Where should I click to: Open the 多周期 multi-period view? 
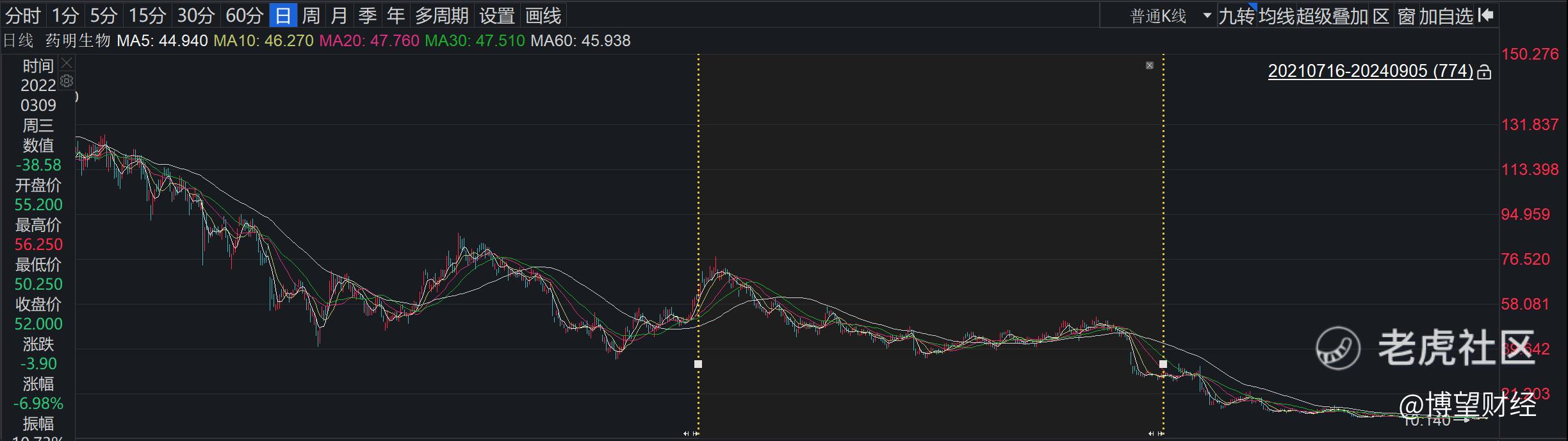coord(442,15)
